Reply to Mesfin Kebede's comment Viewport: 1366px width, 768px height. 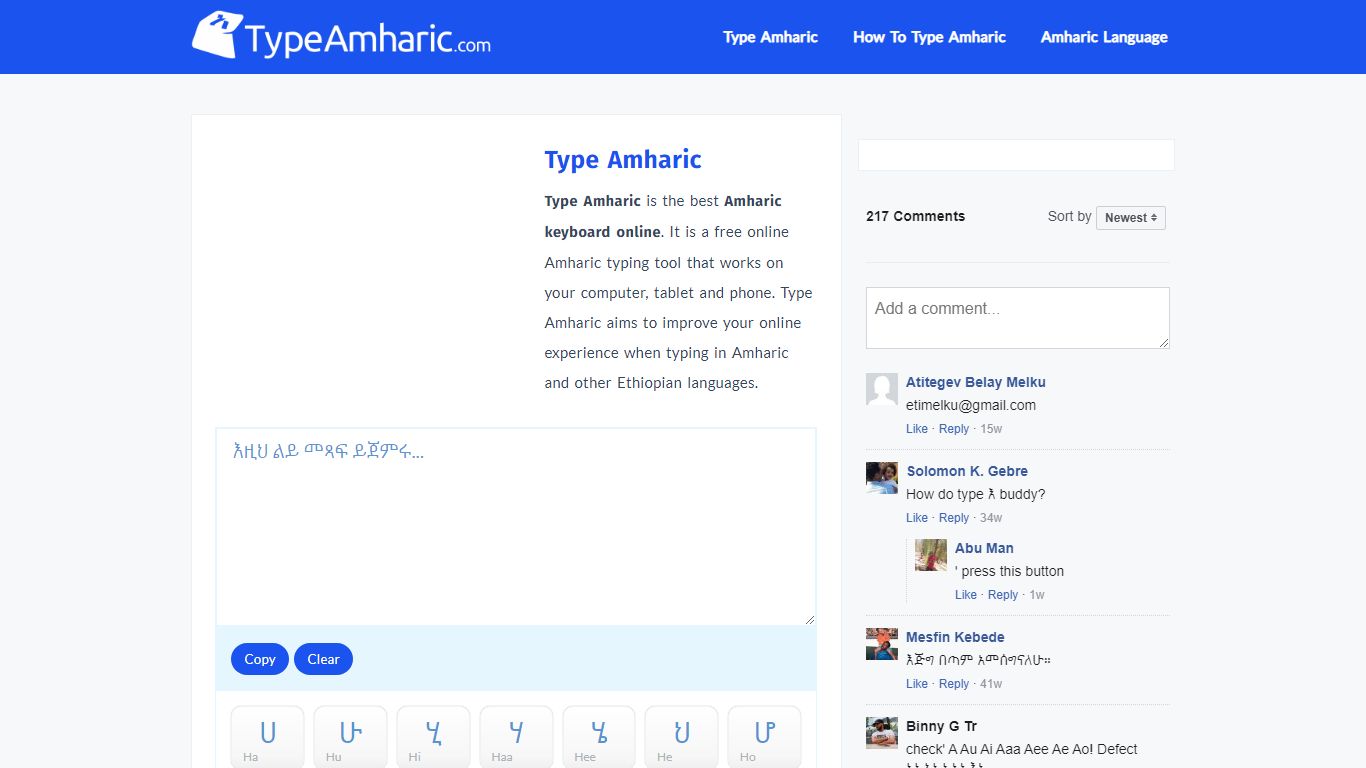click(954, 684)
